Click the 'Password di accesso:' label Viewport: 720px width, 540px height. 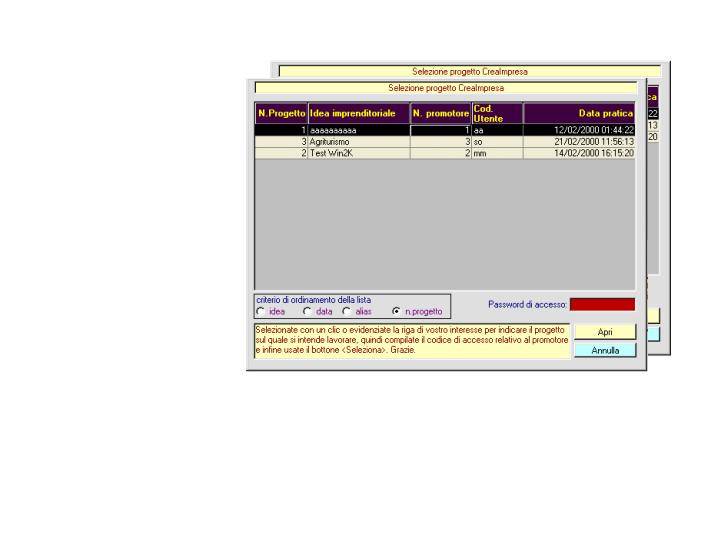pos(527,304)
